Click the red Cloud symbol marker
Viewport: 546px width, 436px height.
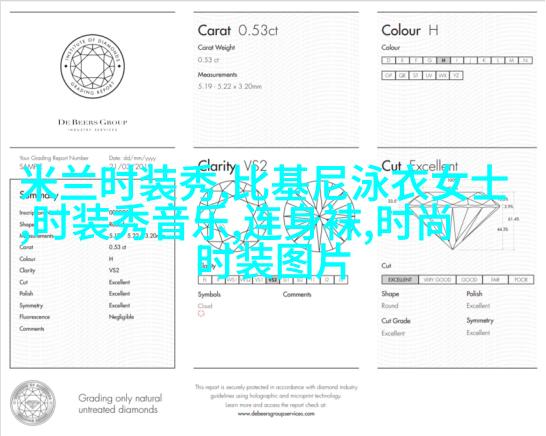tap(202, 314)
